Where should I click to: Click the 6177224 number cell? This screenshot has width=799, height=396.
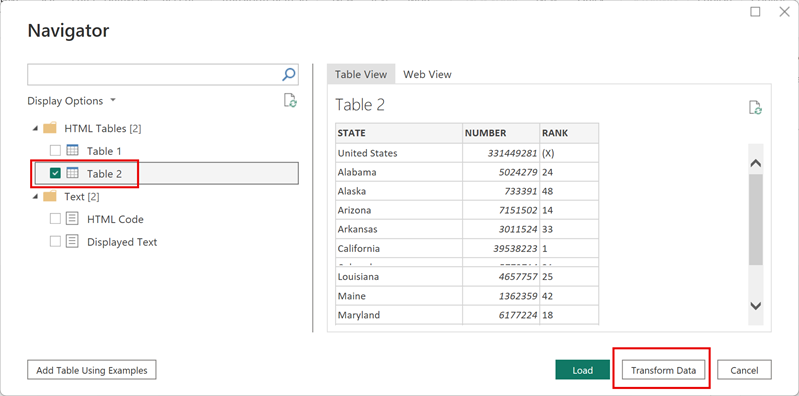(x=501, y=315)
